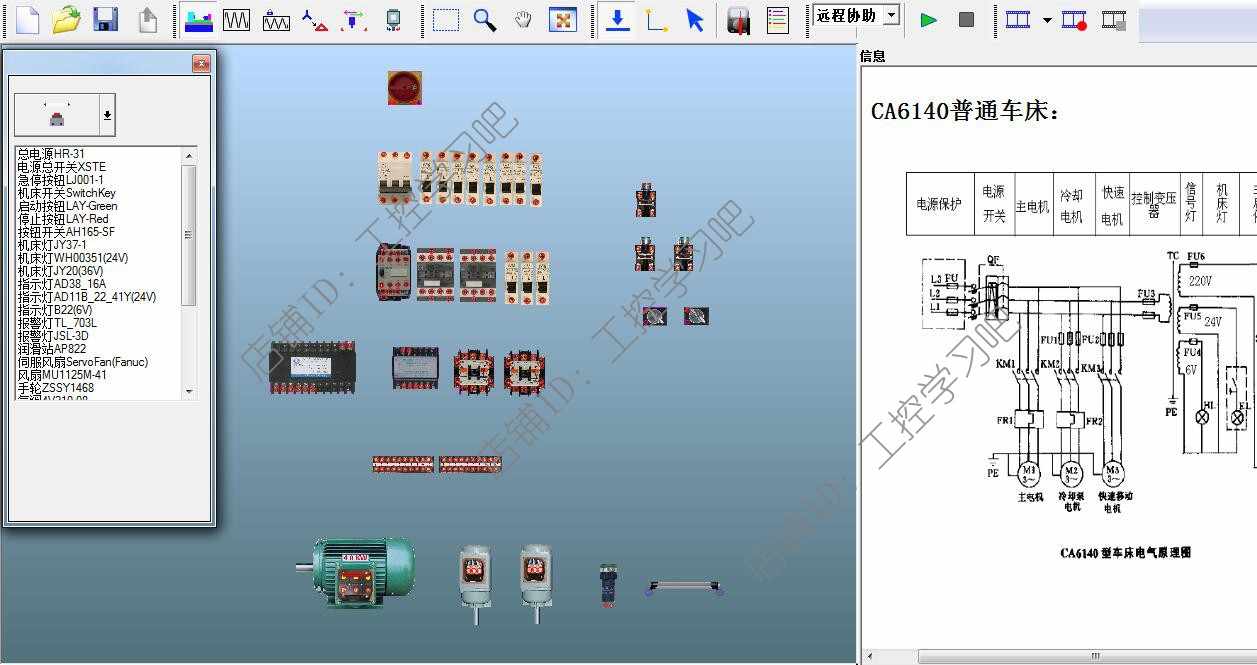Image resolution: width=1257 pixels, height=665 pixels.
Task: Click the New file icon
Action: point(27,19)
